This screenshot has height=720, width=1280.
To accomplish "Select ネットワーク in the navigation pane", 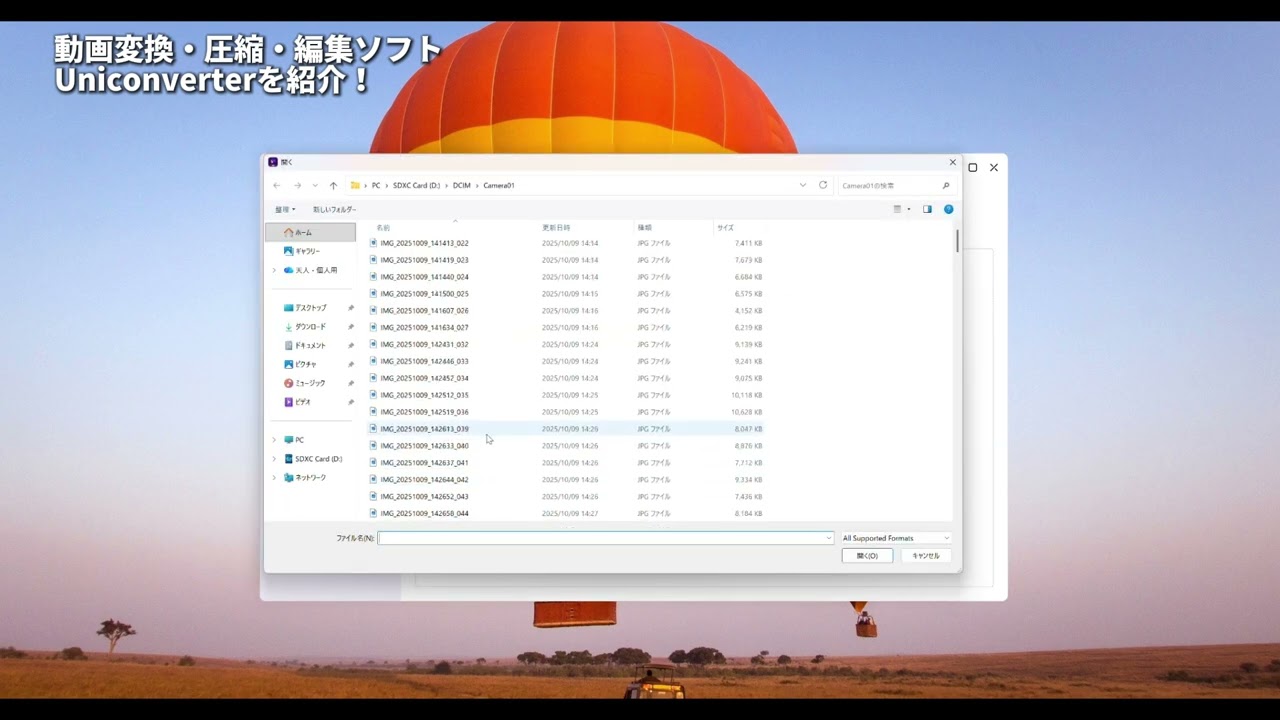I will [x=310, y=478].
